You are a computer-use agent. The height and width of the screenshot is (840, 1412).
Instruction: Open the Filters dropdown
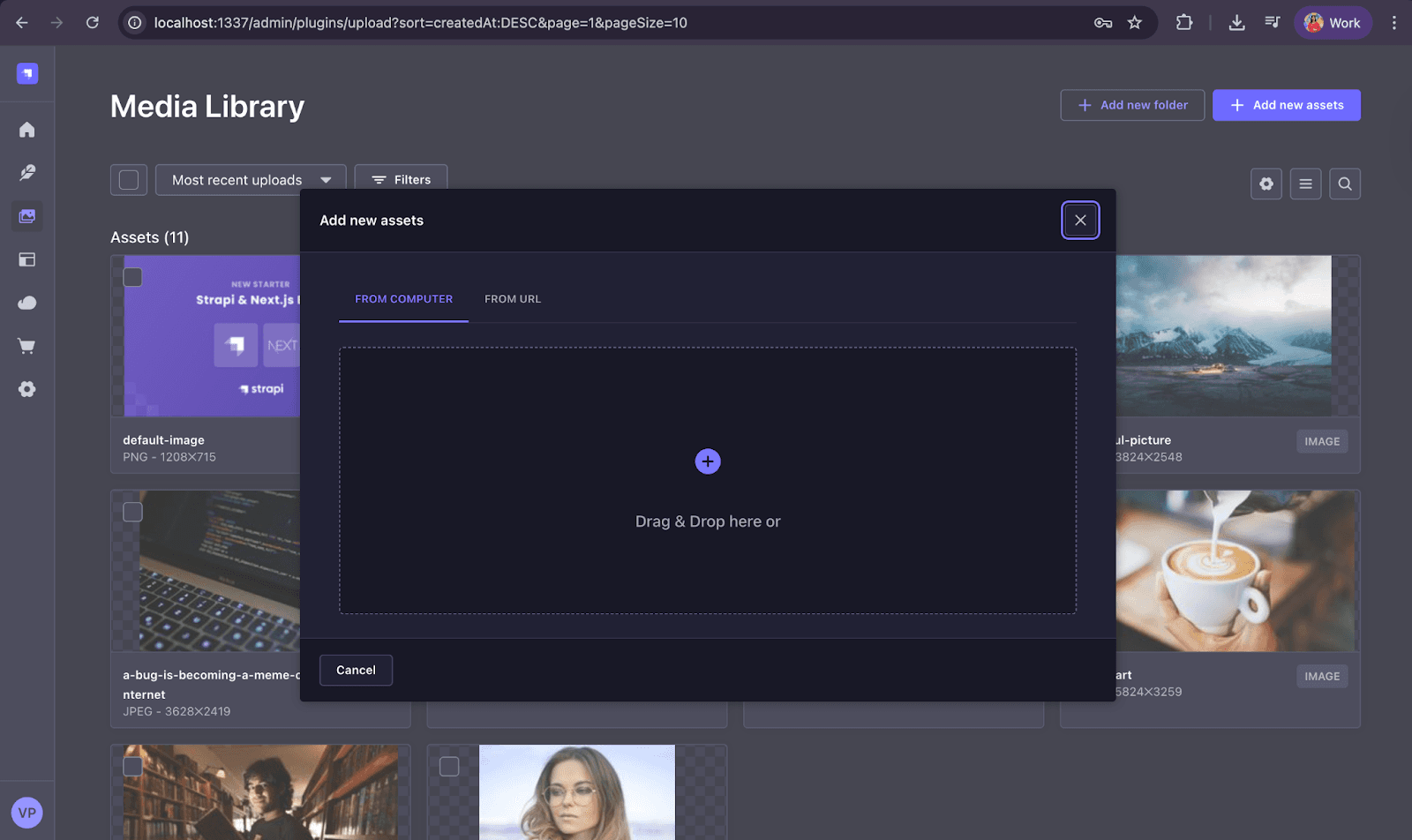(401, 179)
